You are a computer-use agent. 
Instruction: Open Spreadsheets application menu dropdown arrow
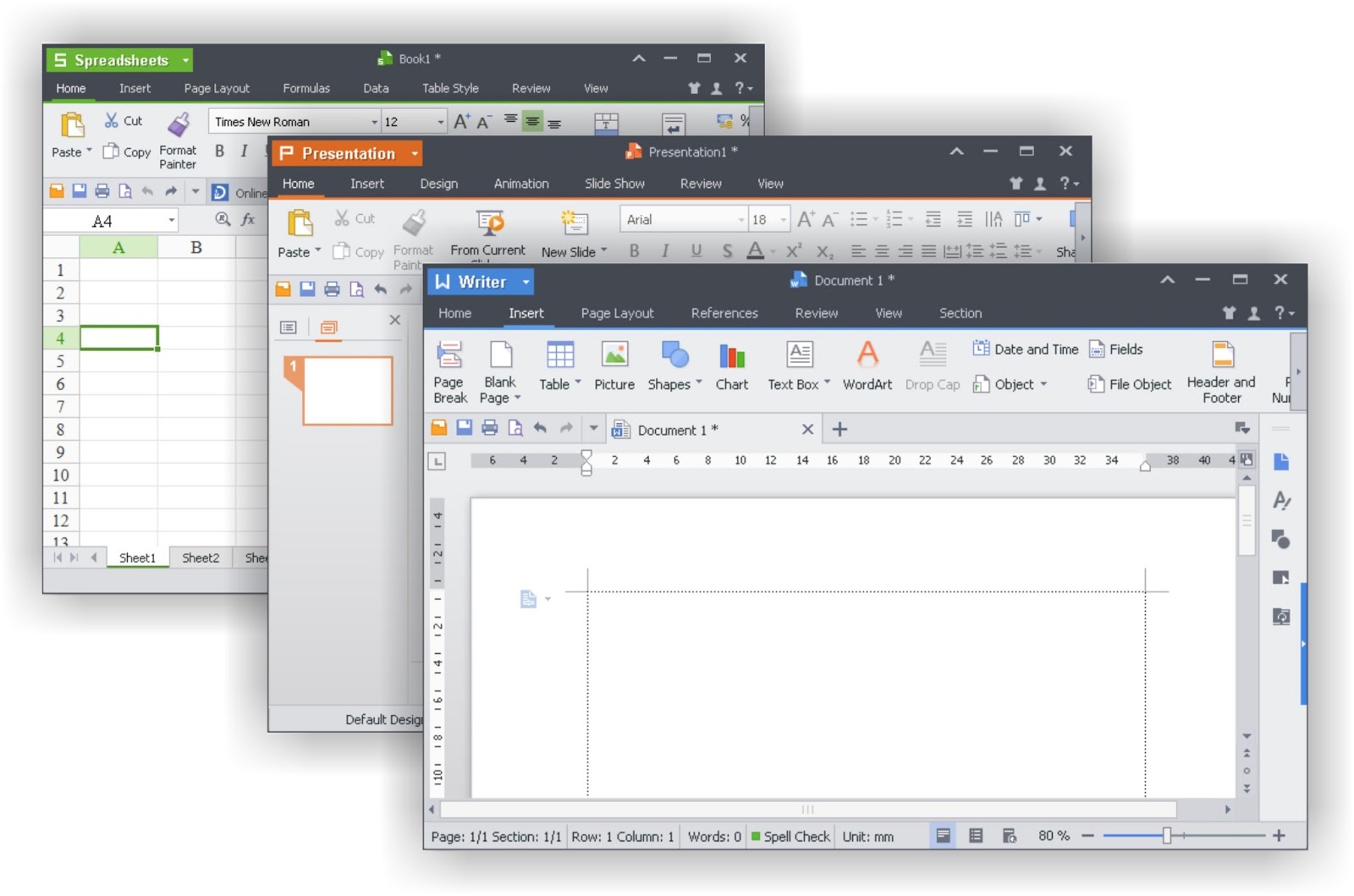point(185,60)
